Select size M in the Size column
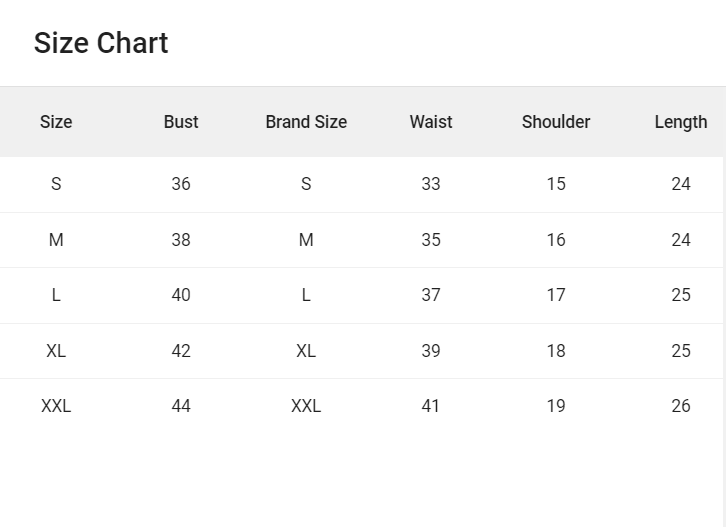The width and height of the screenshot is (726, 527). pyautogui.click(x=56, y=240)
